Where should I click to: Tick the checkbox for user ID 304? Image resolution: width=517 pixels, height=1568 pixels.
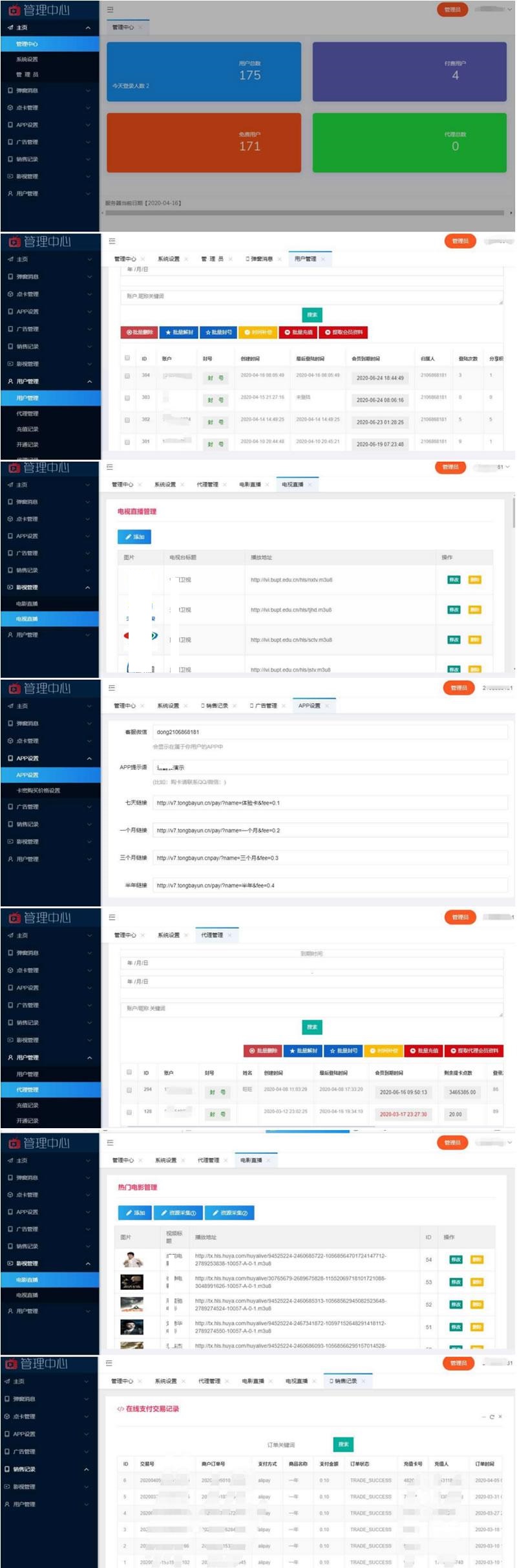tap(127, 376)
